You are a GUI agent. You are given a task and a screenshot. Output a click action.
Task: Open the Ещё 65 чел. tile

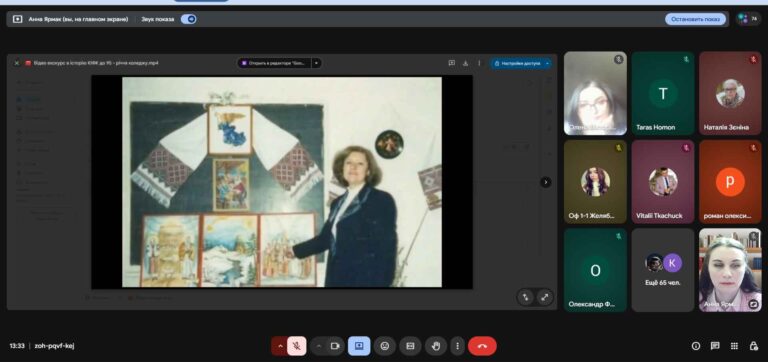(663, 270)
